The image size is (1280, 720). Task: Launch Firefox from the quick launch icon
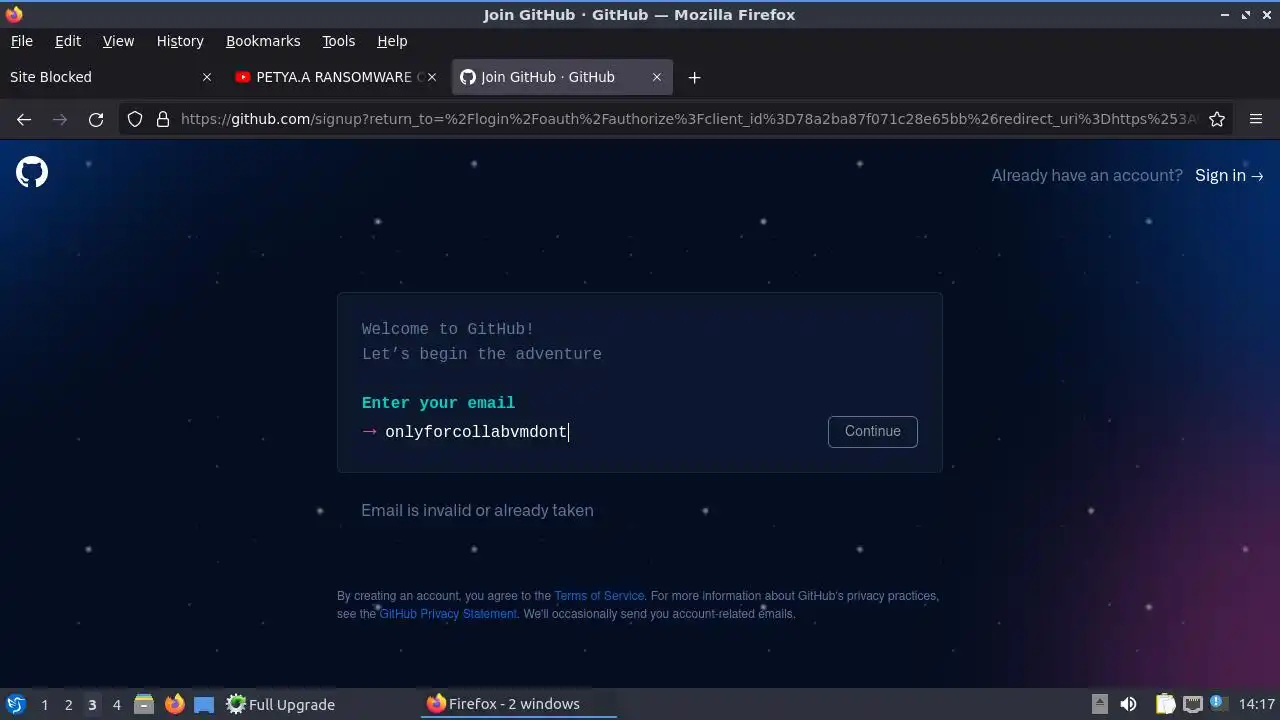(x=174, y=704)
